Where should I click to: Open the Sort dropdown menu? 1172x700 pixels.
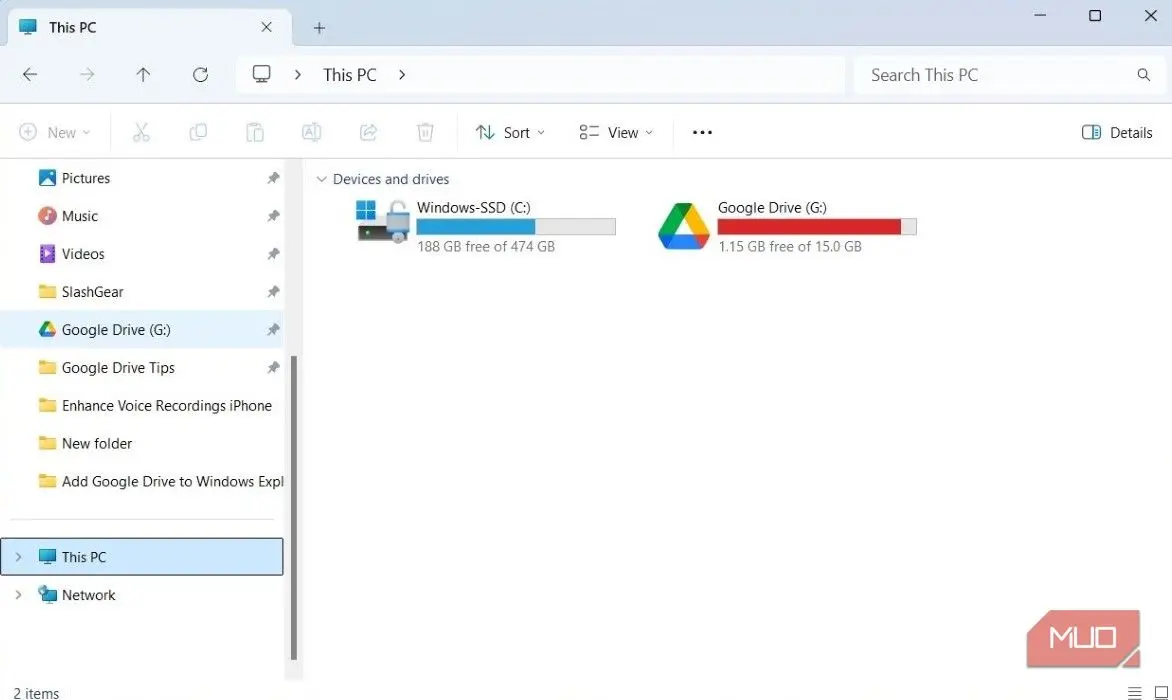click(x=510, y=132)
